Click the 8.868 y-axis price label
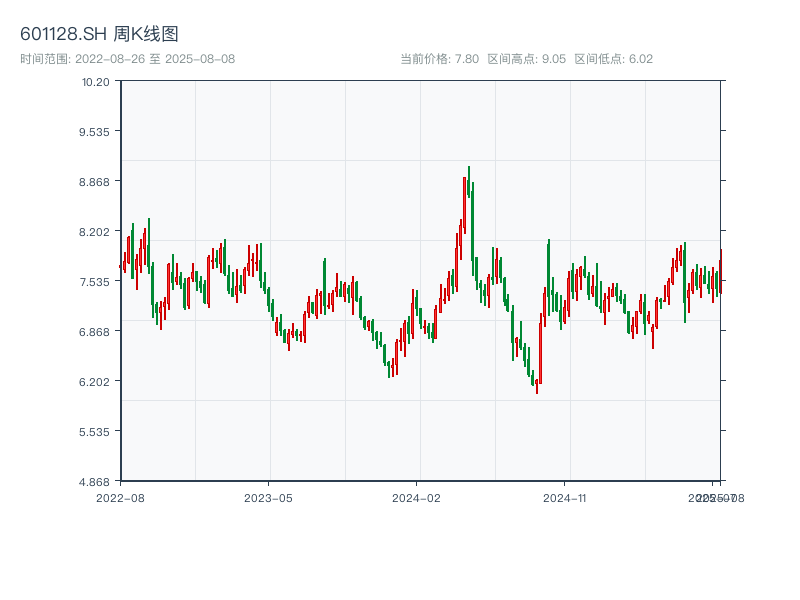Screen dimensions: 800x600 coord(94,182)
